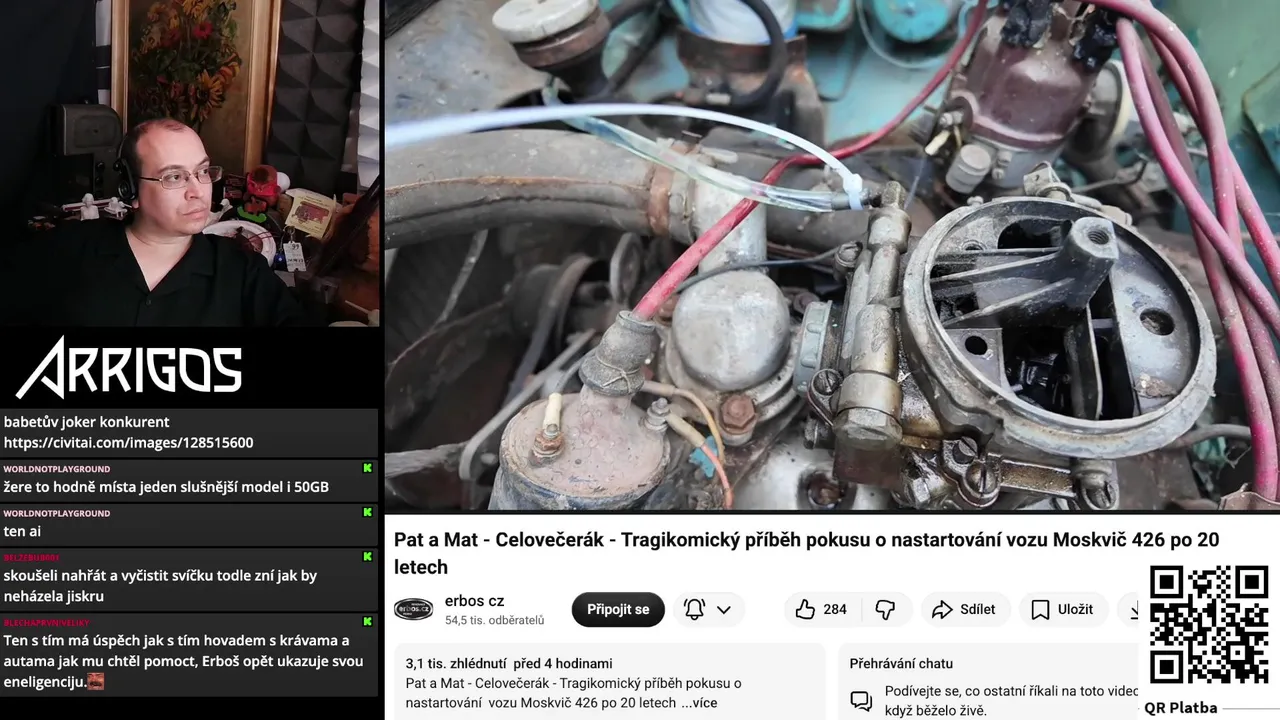Click the Pat a Mat video title
This screenshot has width=1280, height=720.
tap(806, 553)
